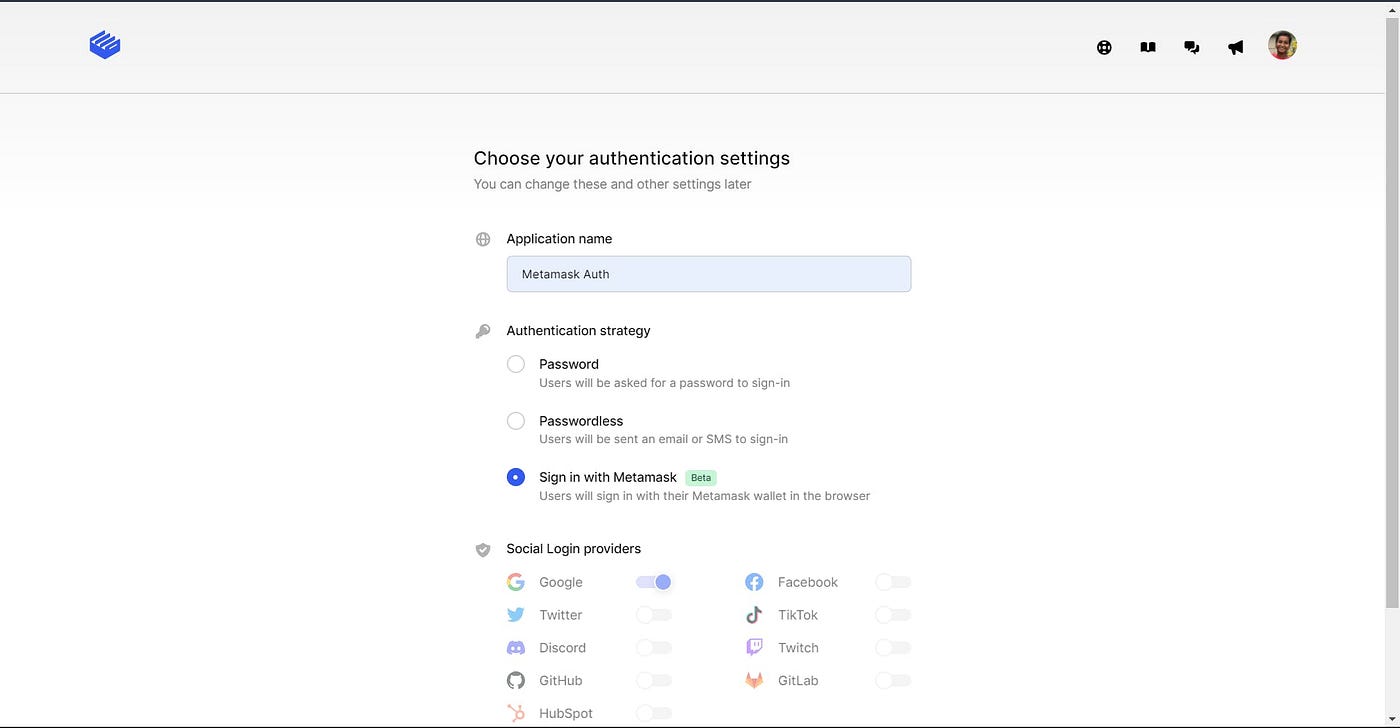Click the GitHub logo icon
This screenshot has height=728, width=1400.
click(516, 681)
